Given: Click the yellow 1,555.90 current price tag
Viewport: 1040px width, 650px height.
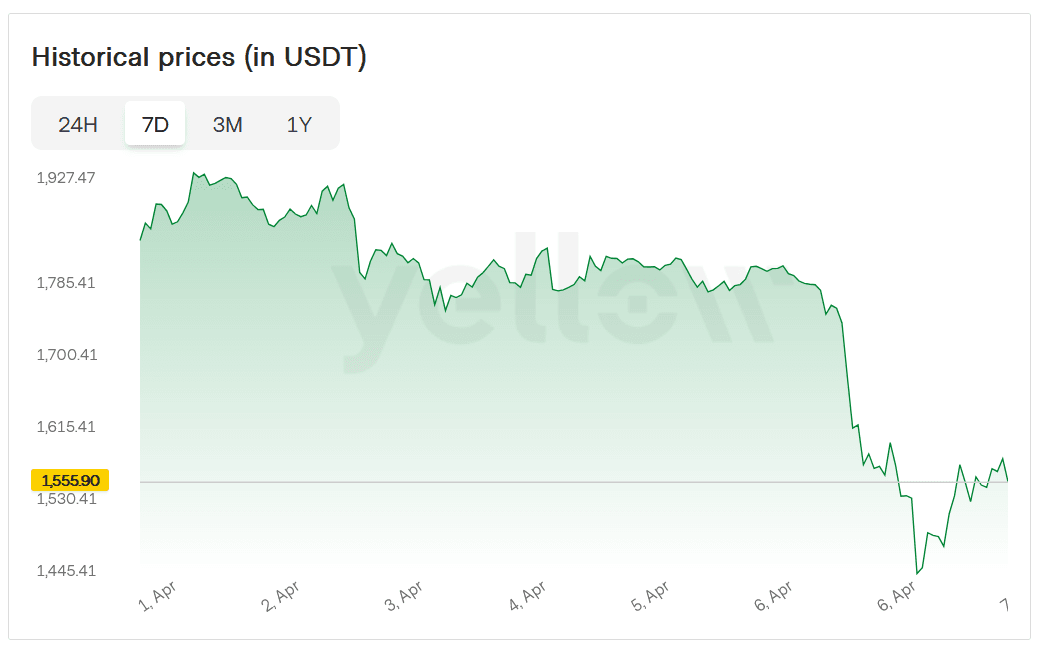Looking at the screenshot, I should tap(70, 480).
